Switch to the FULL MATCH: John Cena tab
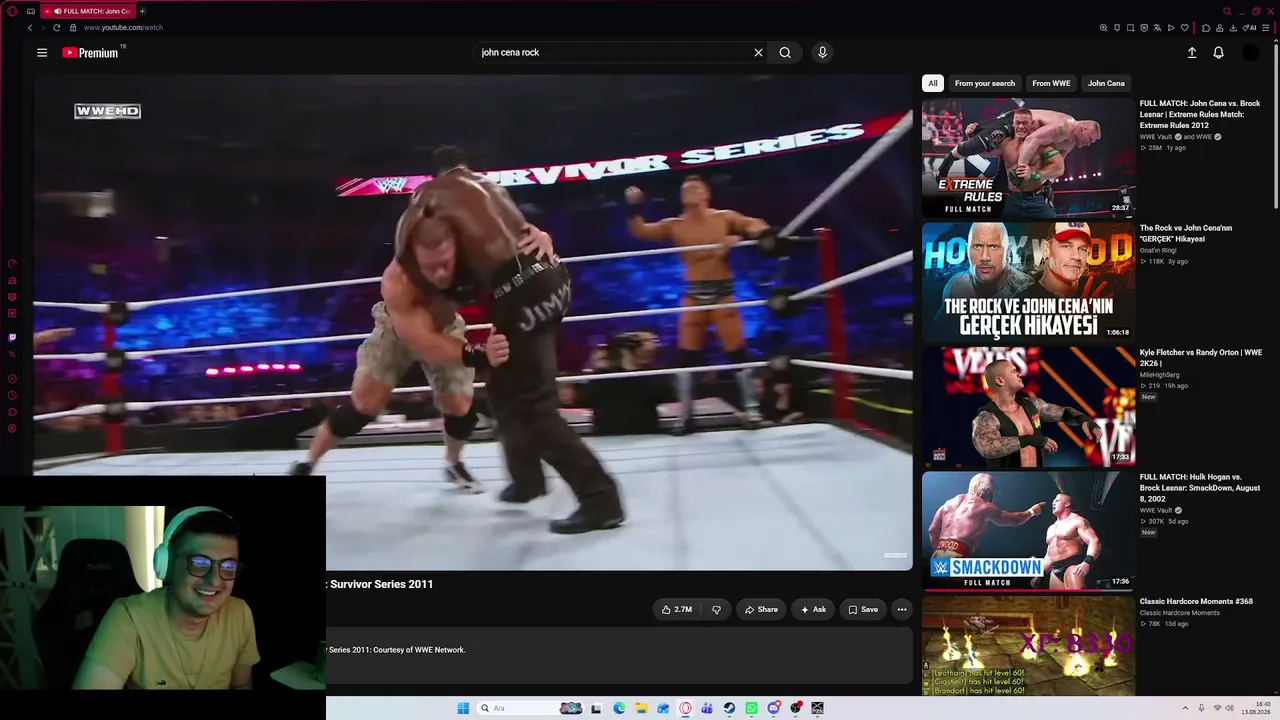The height and width of the screenshot is (720, 1280). coord(86,11)
